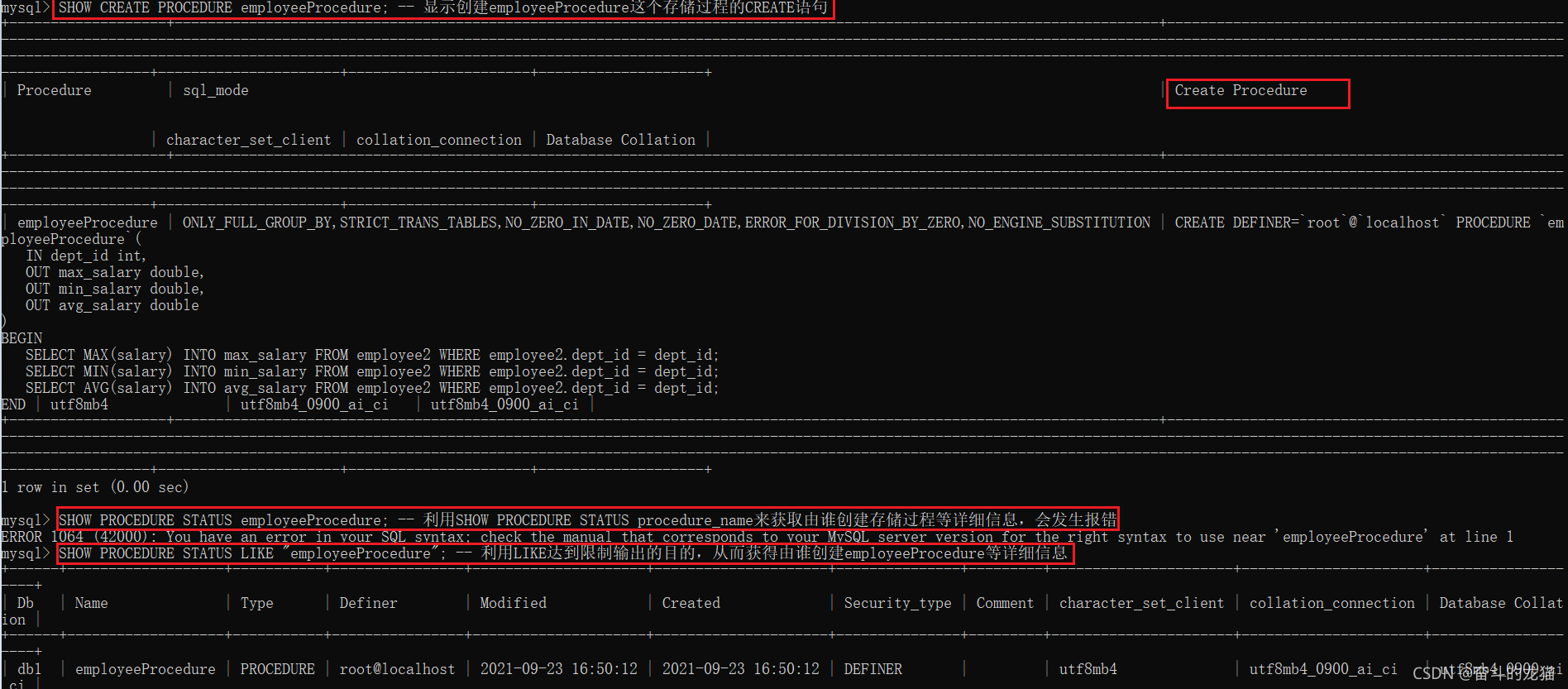Click 'utf8mb4_0900_ai_ci' in status table row
This screenshot has width=1568, height=689.
click(x=1323, y=669)
